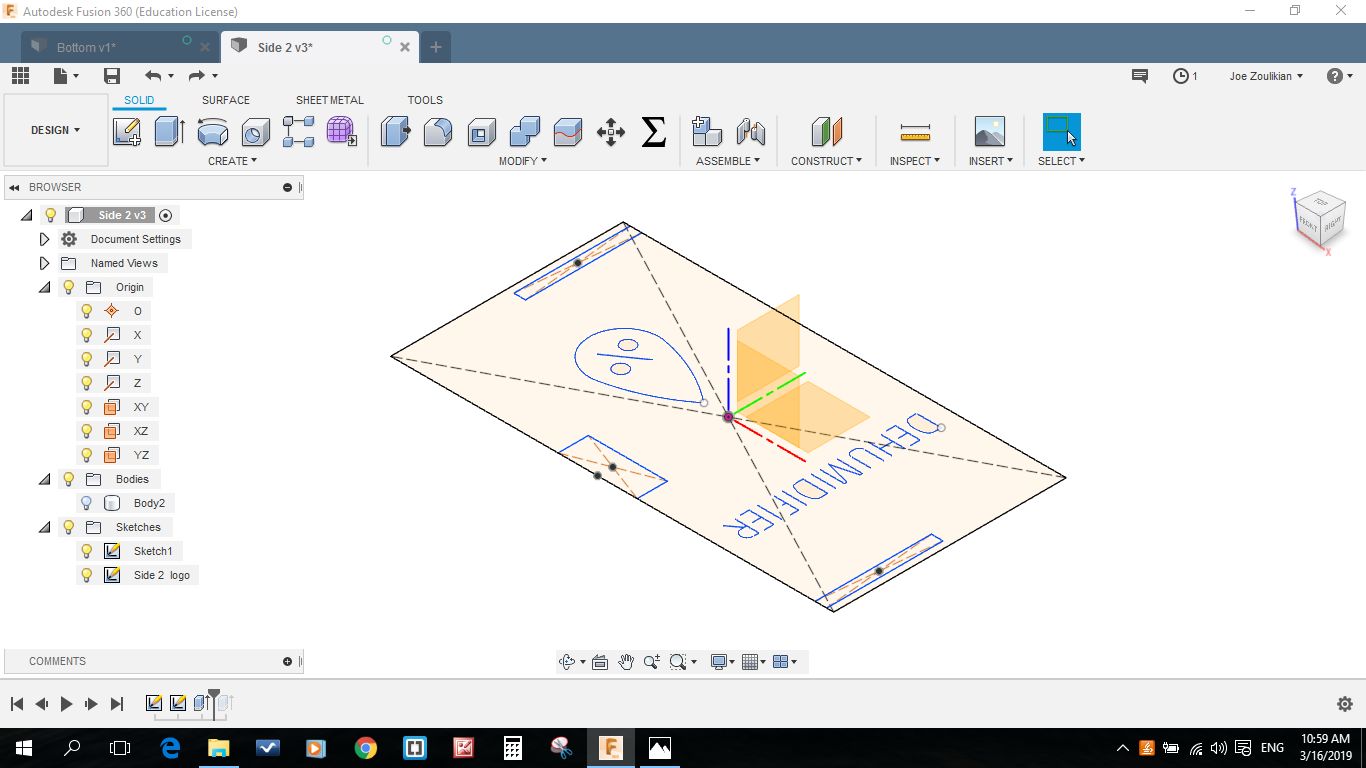
Task: Show the data panel grid icon
Action: click(x=20, y=76)
